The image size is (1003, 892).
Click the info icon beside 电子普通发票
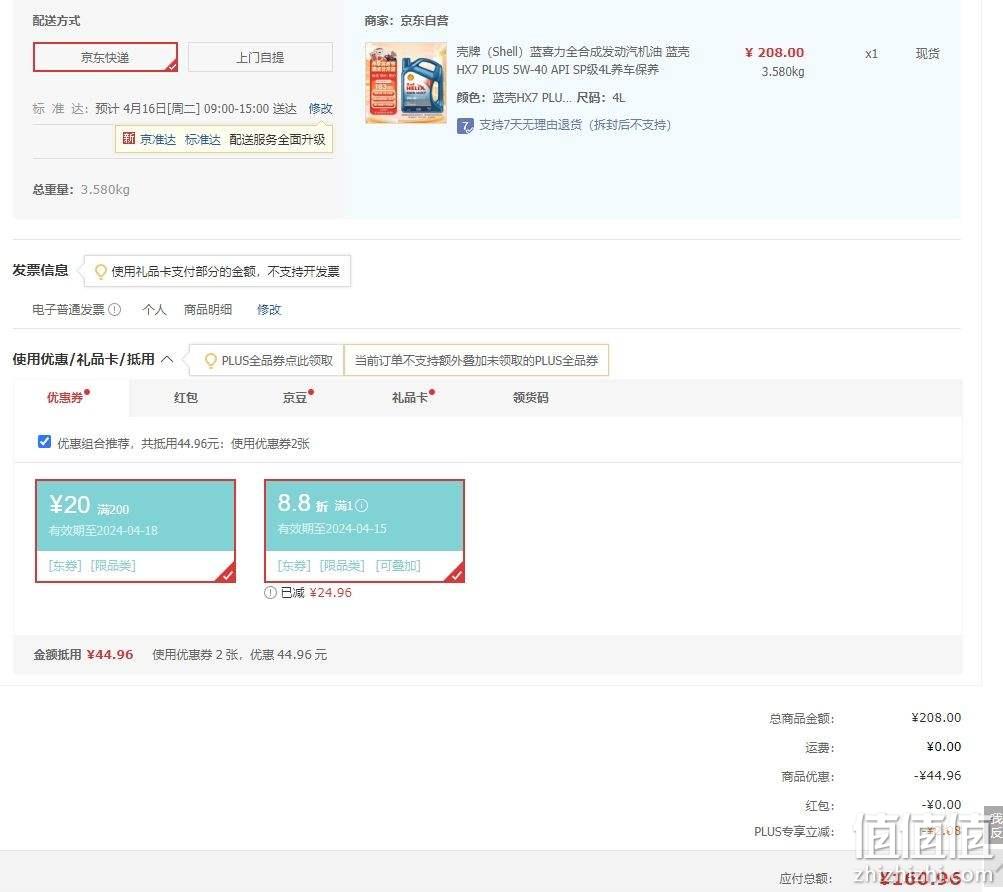coord(115,310)
